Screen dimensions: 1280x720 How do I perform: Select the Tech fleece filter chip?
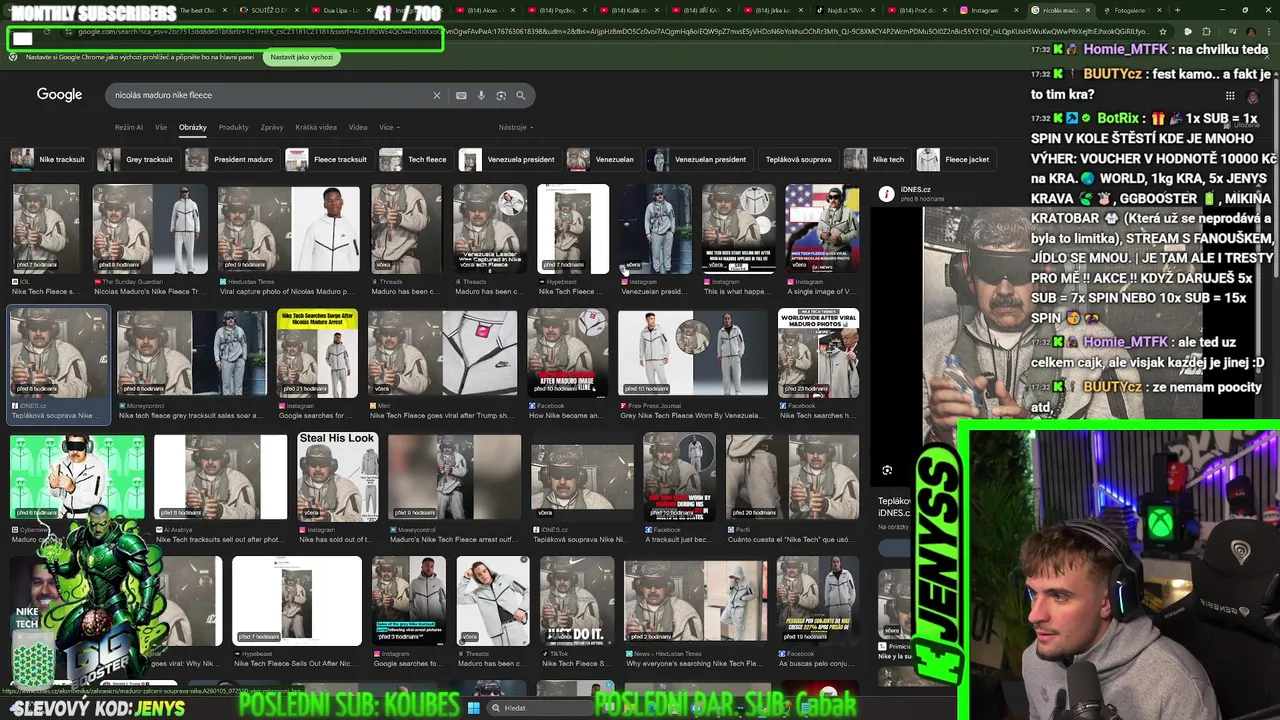point(415,159)
